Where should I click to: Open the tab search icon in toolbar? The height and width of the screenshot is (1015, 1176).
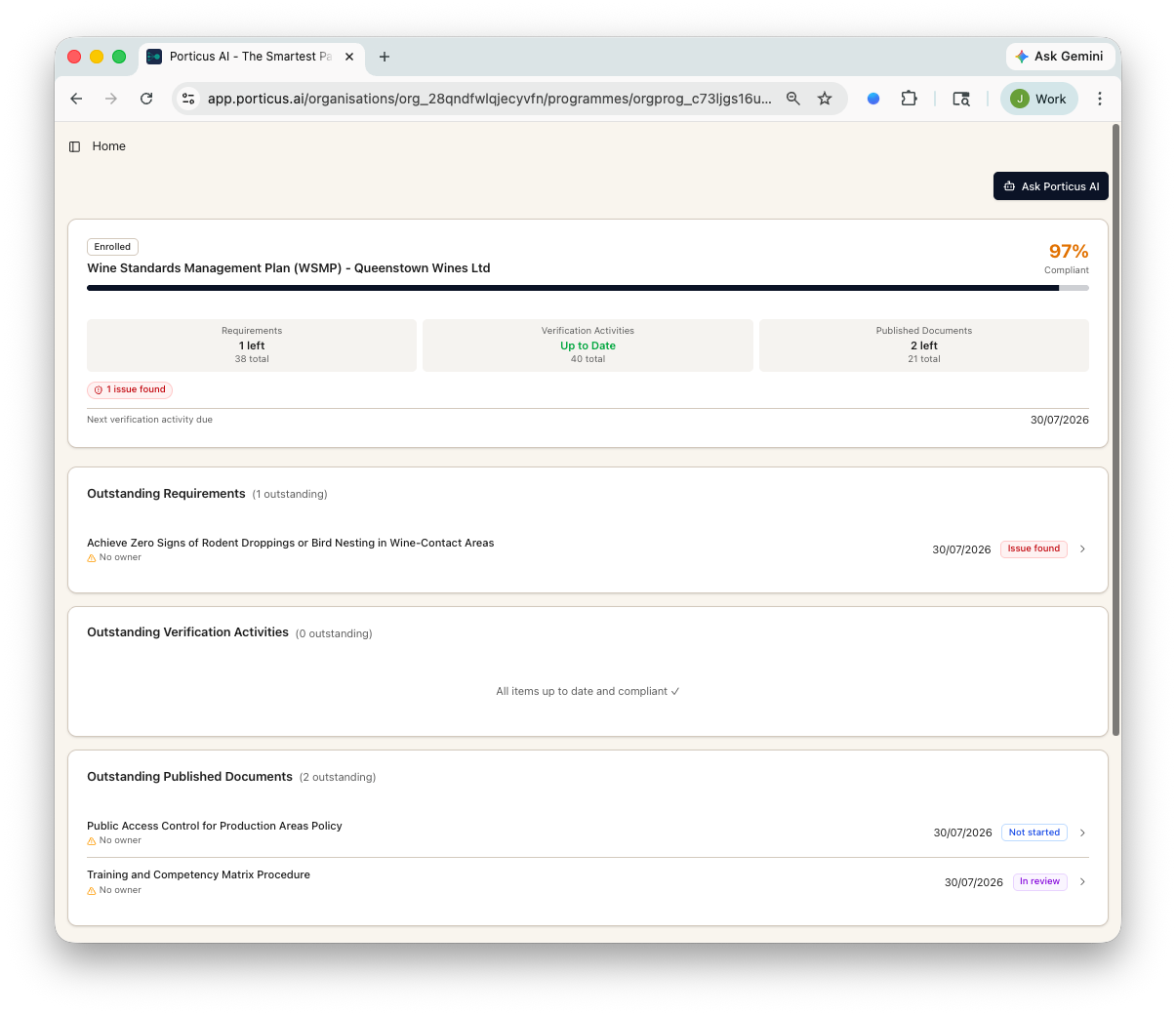[x=961, y=99]
